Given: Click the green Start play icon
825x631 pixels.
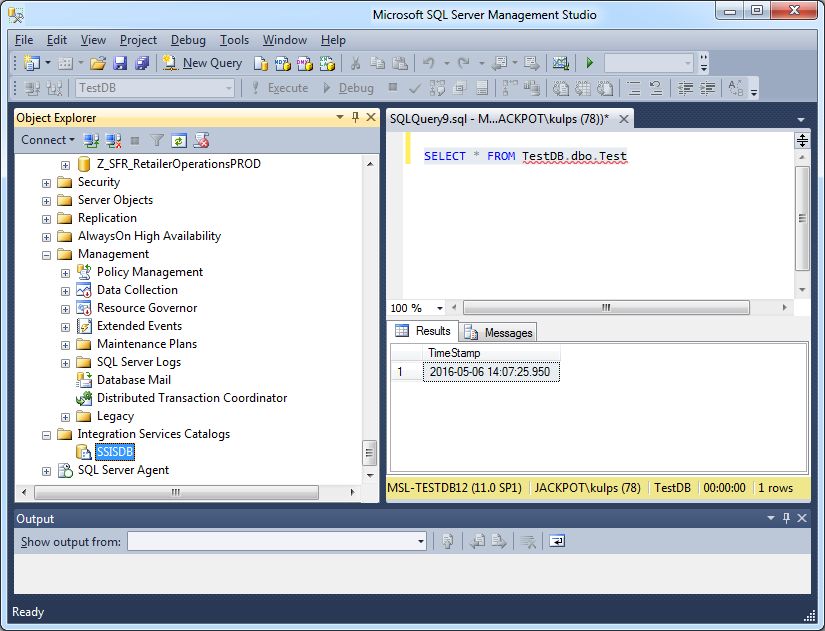Looking at the screenshot, I should 590,63.
